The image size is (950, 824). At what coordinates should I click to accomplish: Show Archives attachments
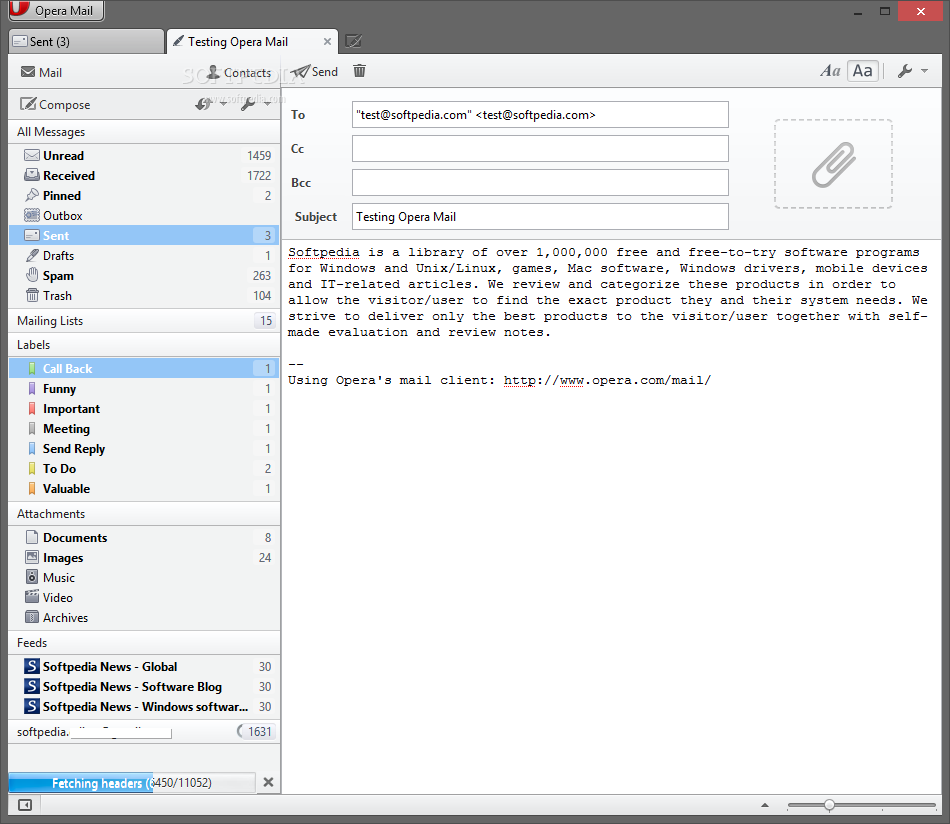coord(144,617)
